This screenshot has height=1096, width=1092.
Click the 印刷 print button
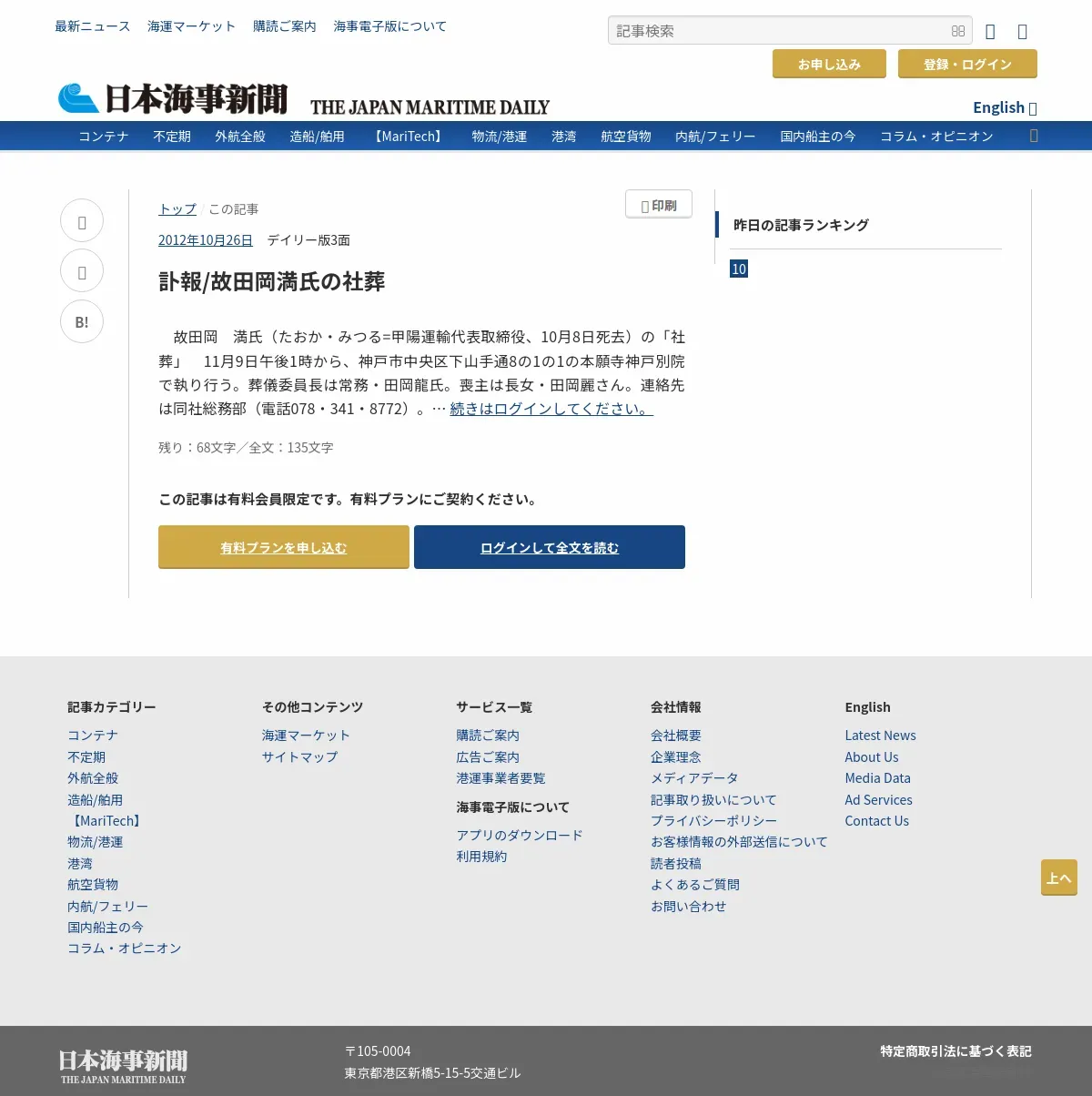click(659, 205)
